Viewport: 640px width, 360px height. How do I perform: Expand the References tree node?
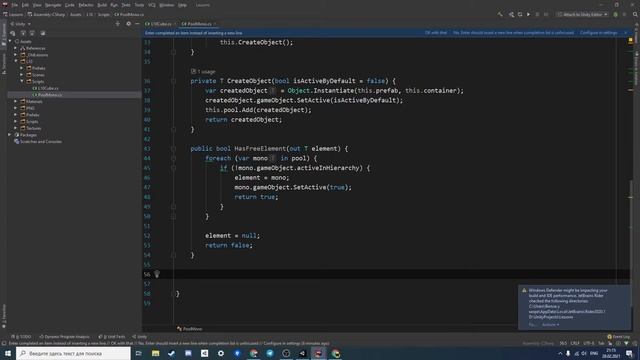tap(16, 48)
